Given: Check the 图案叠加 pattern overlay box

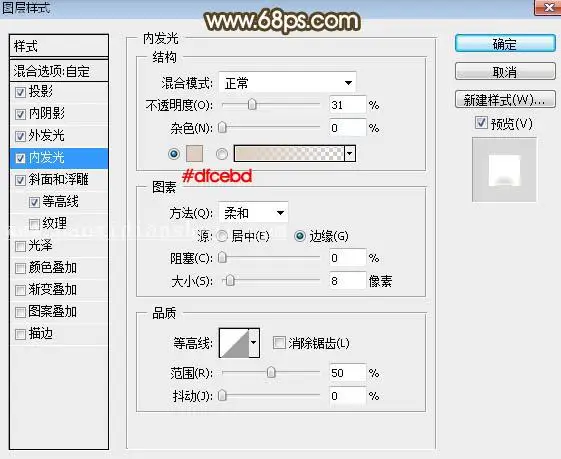Looking at the screenshot, I should click(20, 312).
